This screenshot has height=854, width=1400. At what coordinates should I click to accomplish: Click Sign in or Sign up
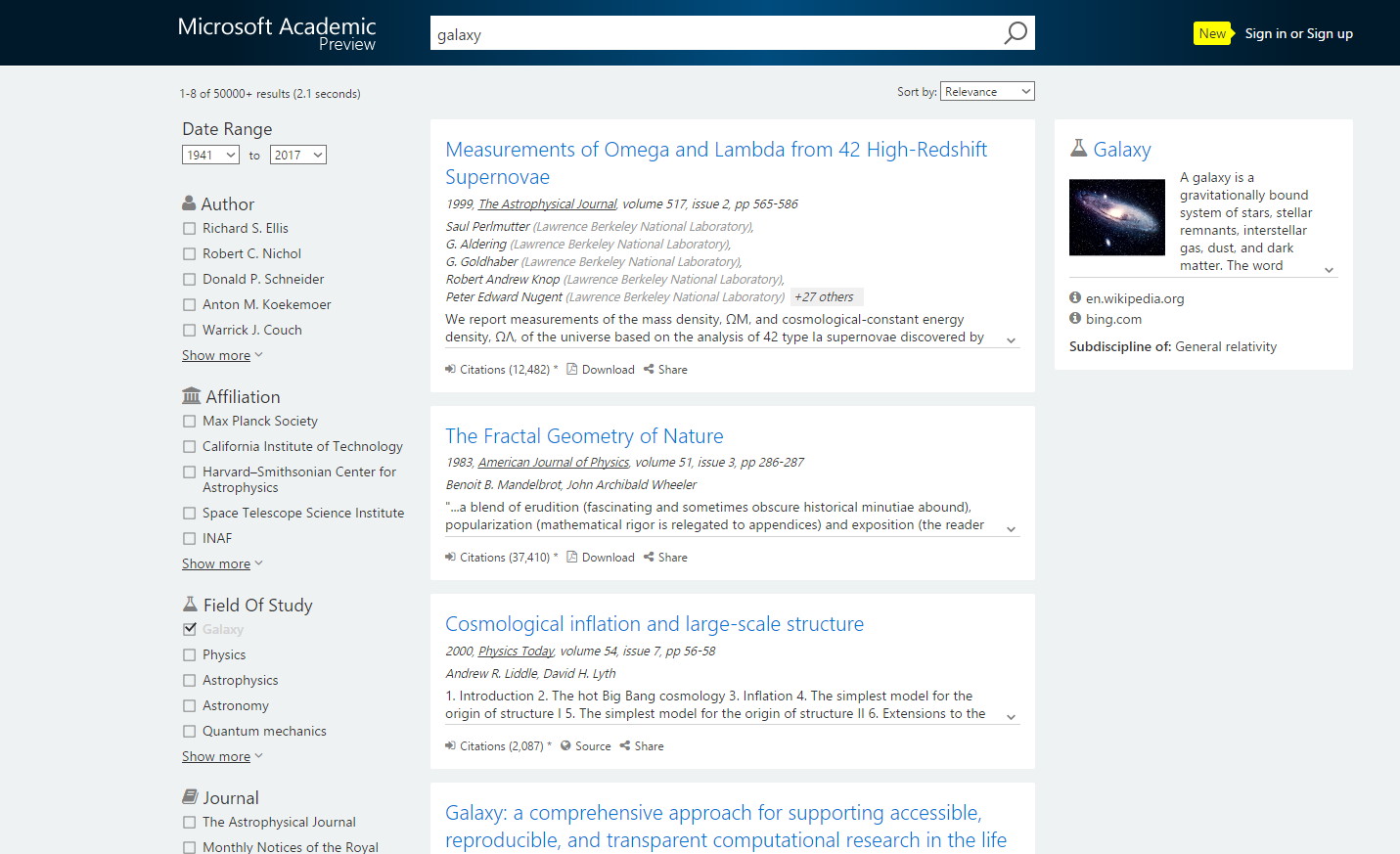[1299, 33]
